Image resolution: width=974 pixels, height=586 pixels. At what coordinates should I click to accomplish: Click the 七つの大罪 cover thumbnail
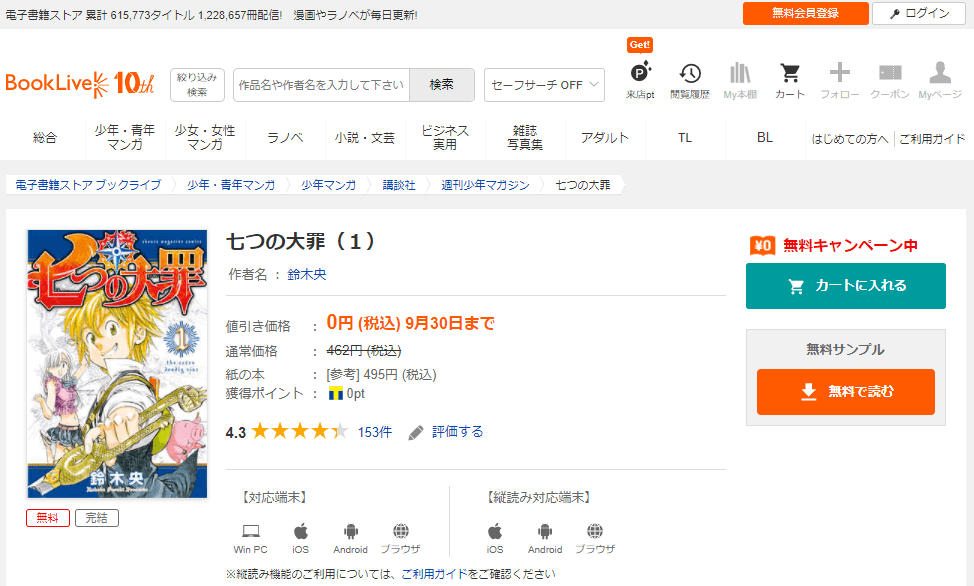tap(117, 364)
